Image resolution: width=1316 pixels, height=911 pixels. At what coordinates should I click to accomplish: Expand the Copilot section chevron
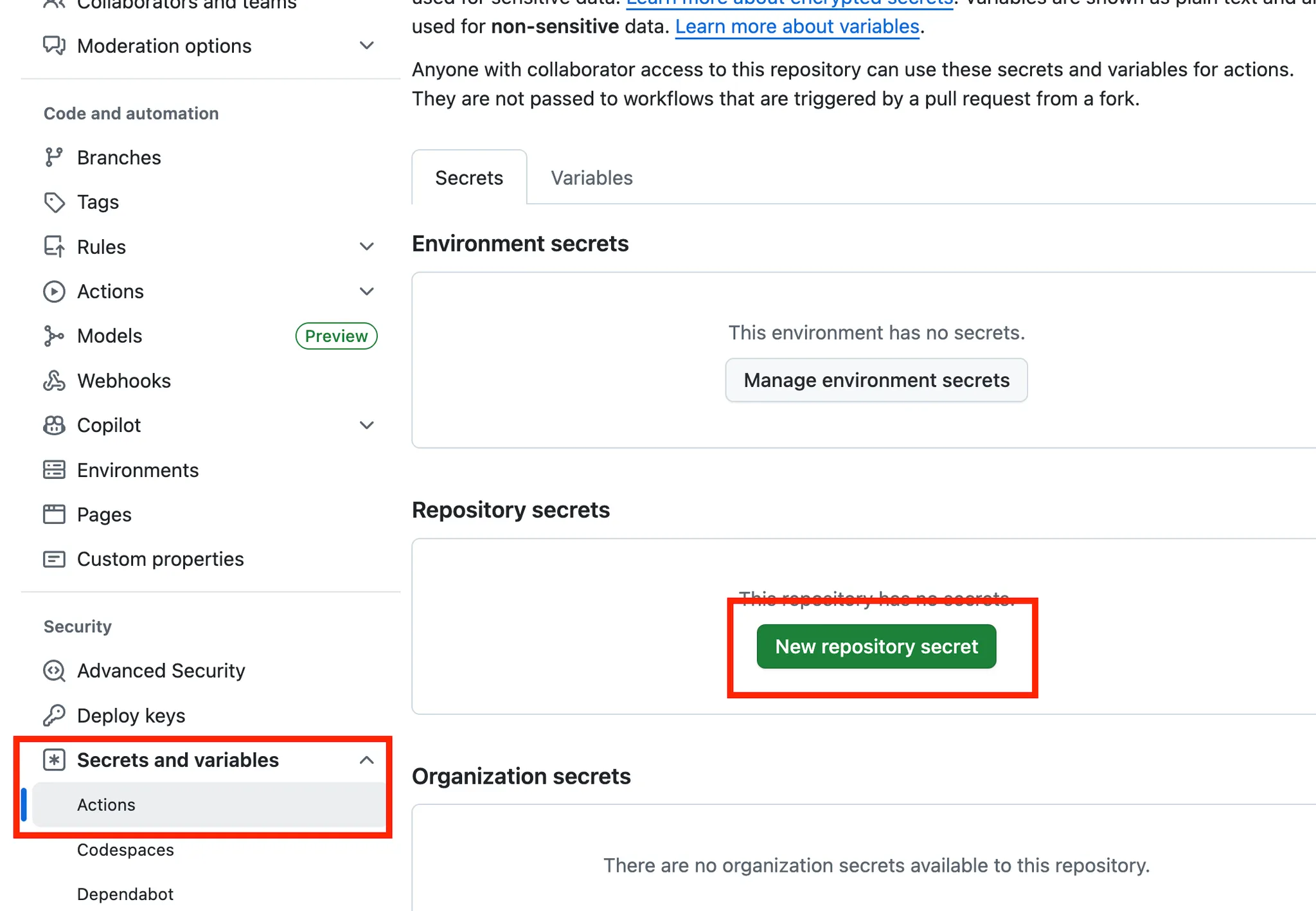[366, 426]
